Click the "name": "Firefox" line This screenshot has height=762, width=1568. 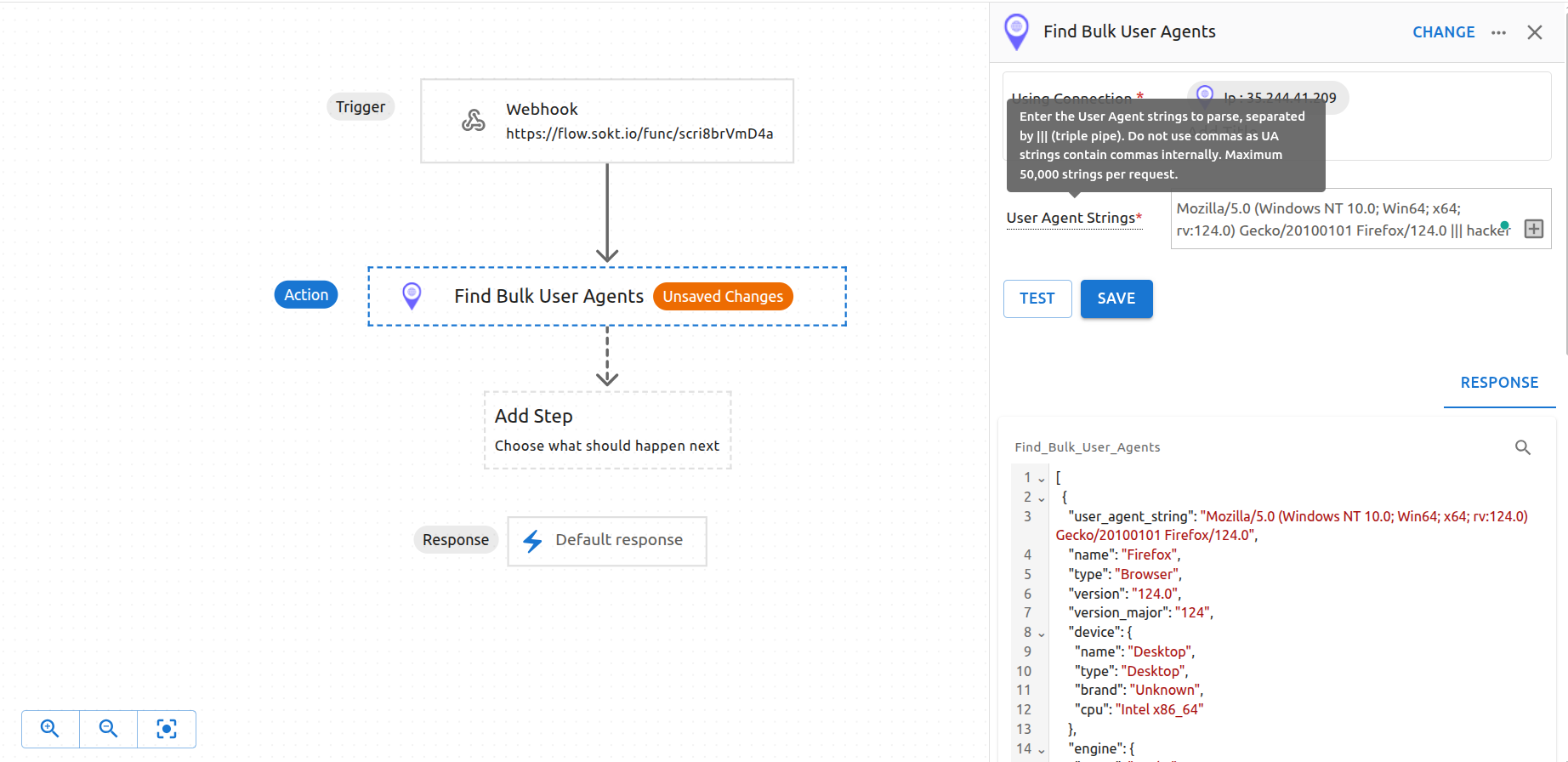[x=1124, y=554]
